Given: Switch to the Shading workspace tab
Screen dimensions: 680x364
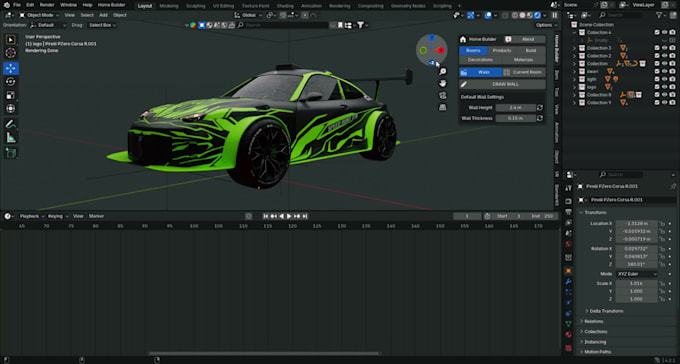Looking at the screenshot, I should [285, 6].
